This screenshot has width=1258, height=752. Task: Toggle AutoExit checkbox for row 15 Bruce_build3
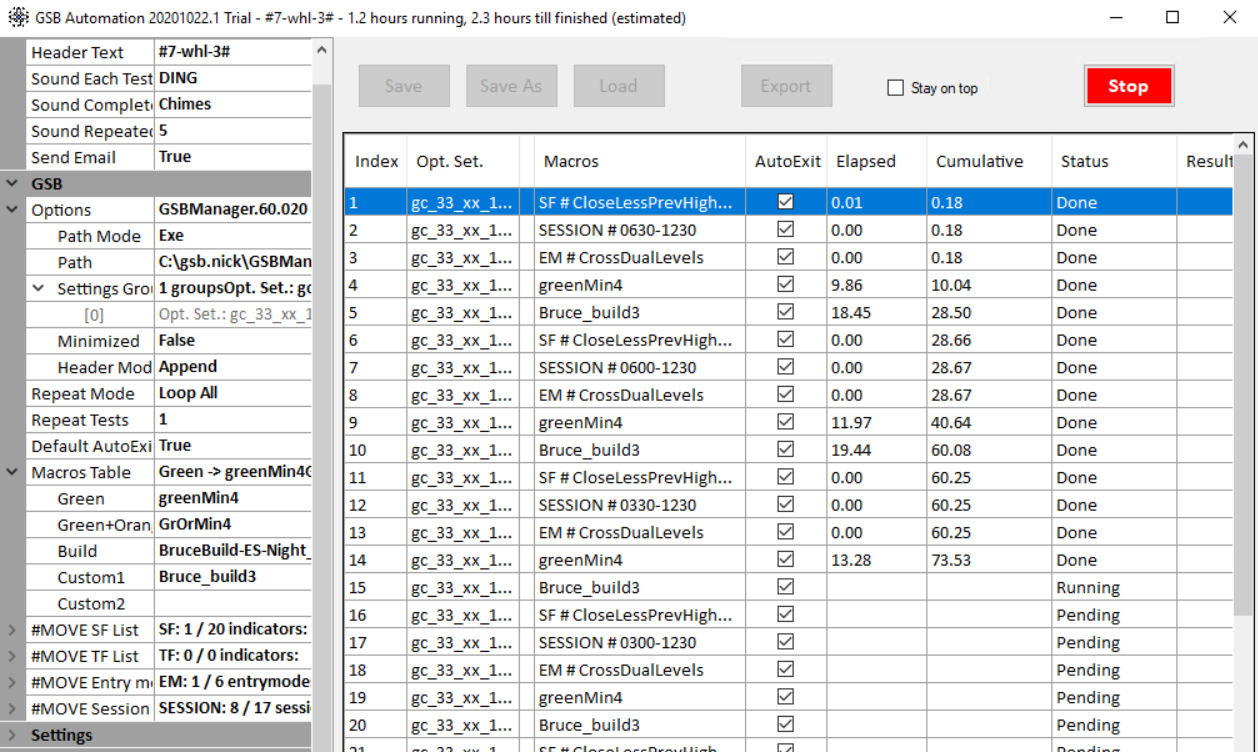(786, 587)
